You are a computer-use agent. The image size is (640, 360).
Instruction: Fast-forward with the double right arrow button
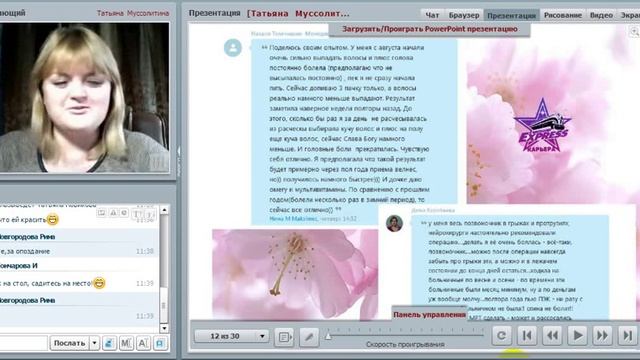click(x=602, y=336)
